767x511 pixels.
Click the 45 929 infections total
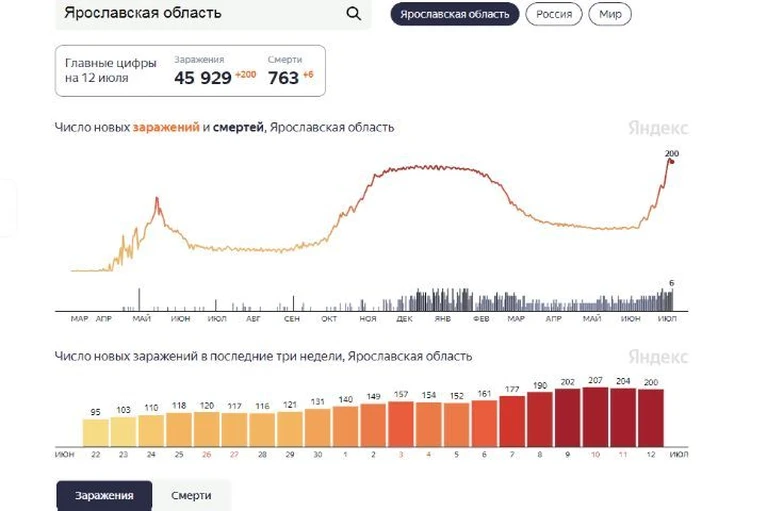click(x=203, y=78)
